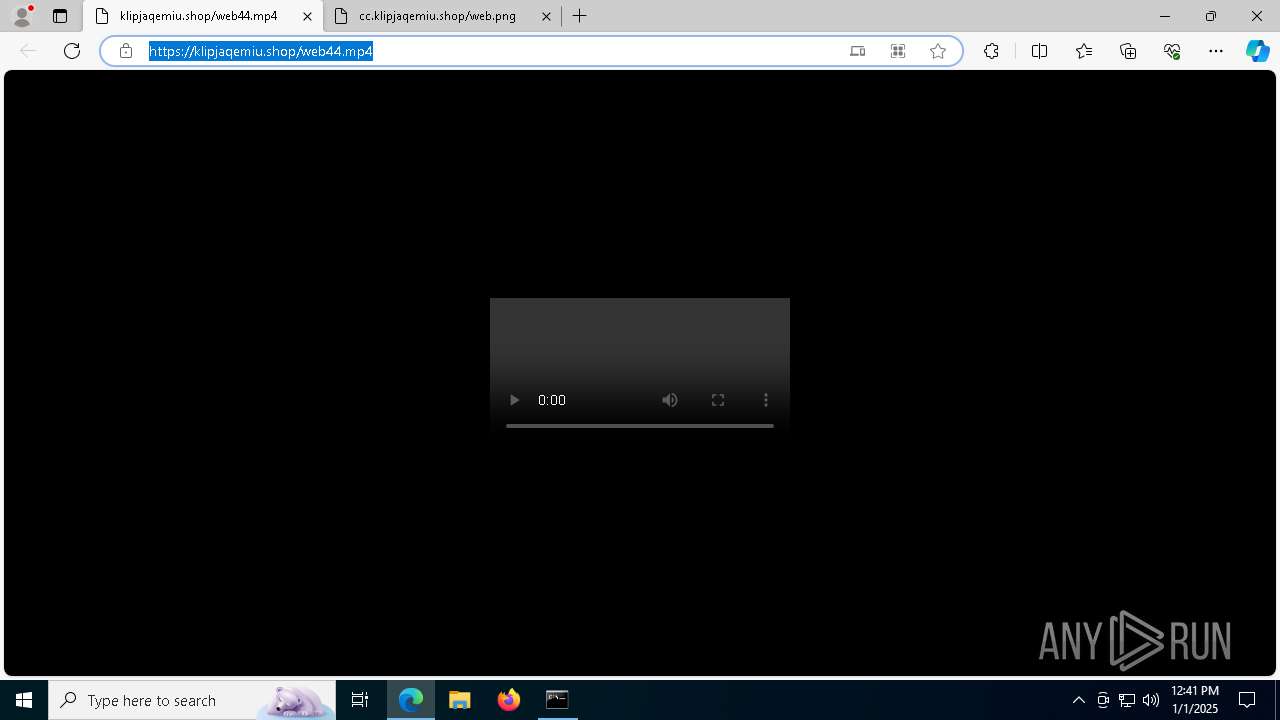This screenshot has height=720, width=1280.
Task: Open the notification center
Action: (1248, 700)
